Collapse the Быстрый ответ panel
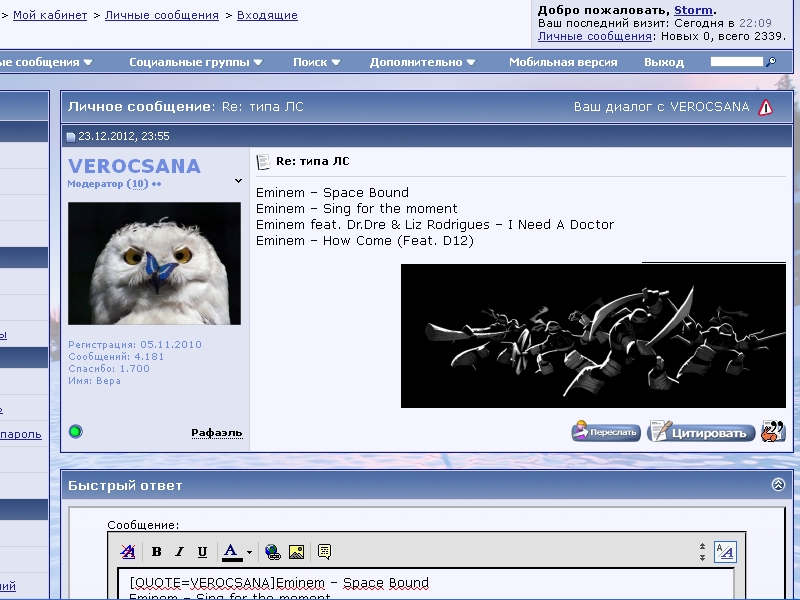This screenshot has height=600, width=800. coord(778,485)
